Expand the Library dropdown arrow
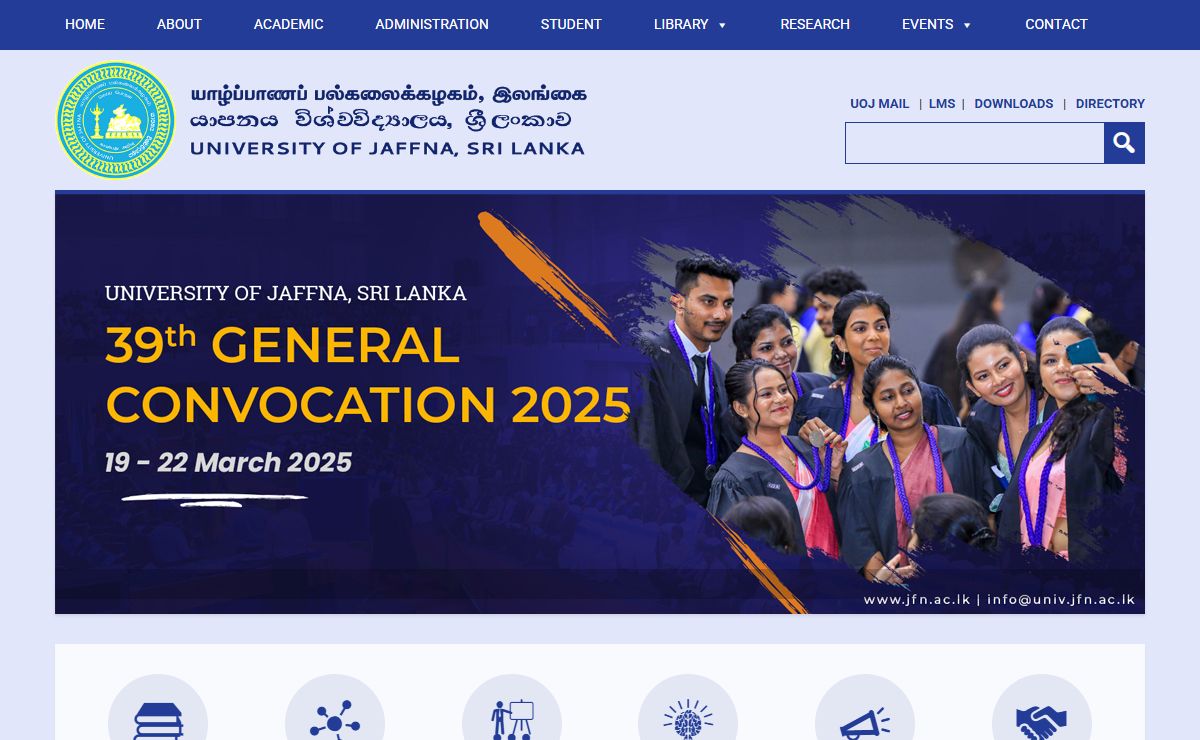Screen dimensions: 1200x740 coord(722,25)
